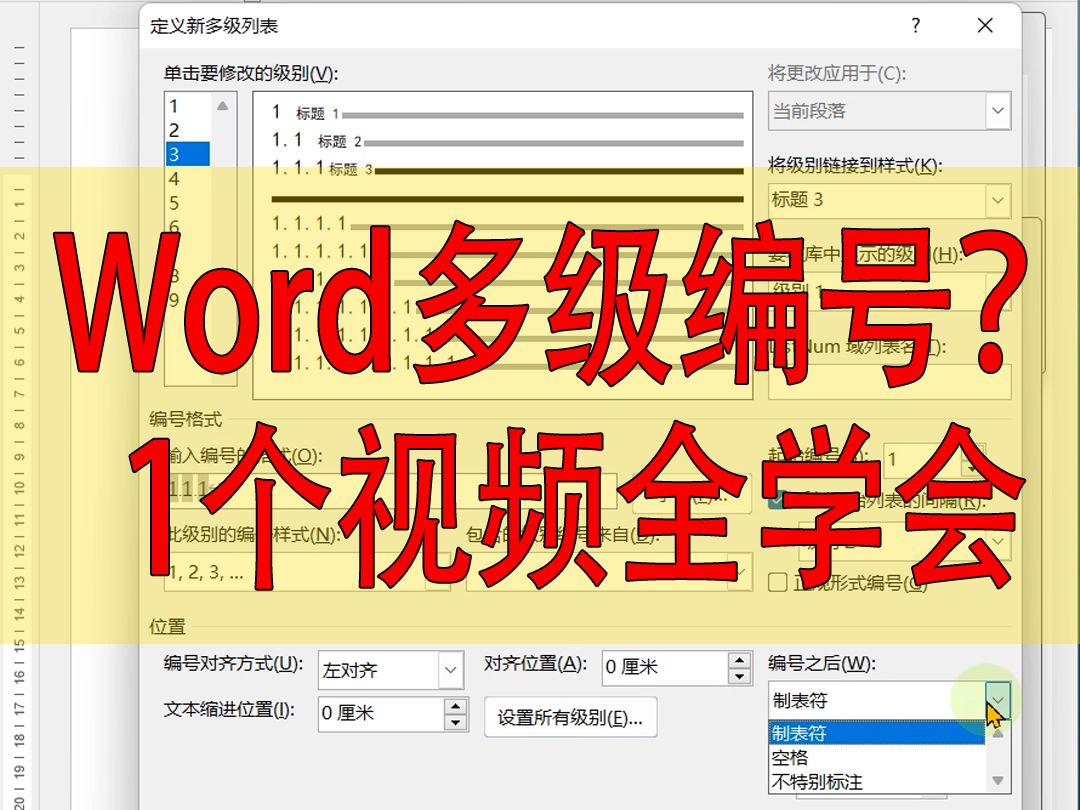Click the 设置所有级别 button

coord(570,718)
